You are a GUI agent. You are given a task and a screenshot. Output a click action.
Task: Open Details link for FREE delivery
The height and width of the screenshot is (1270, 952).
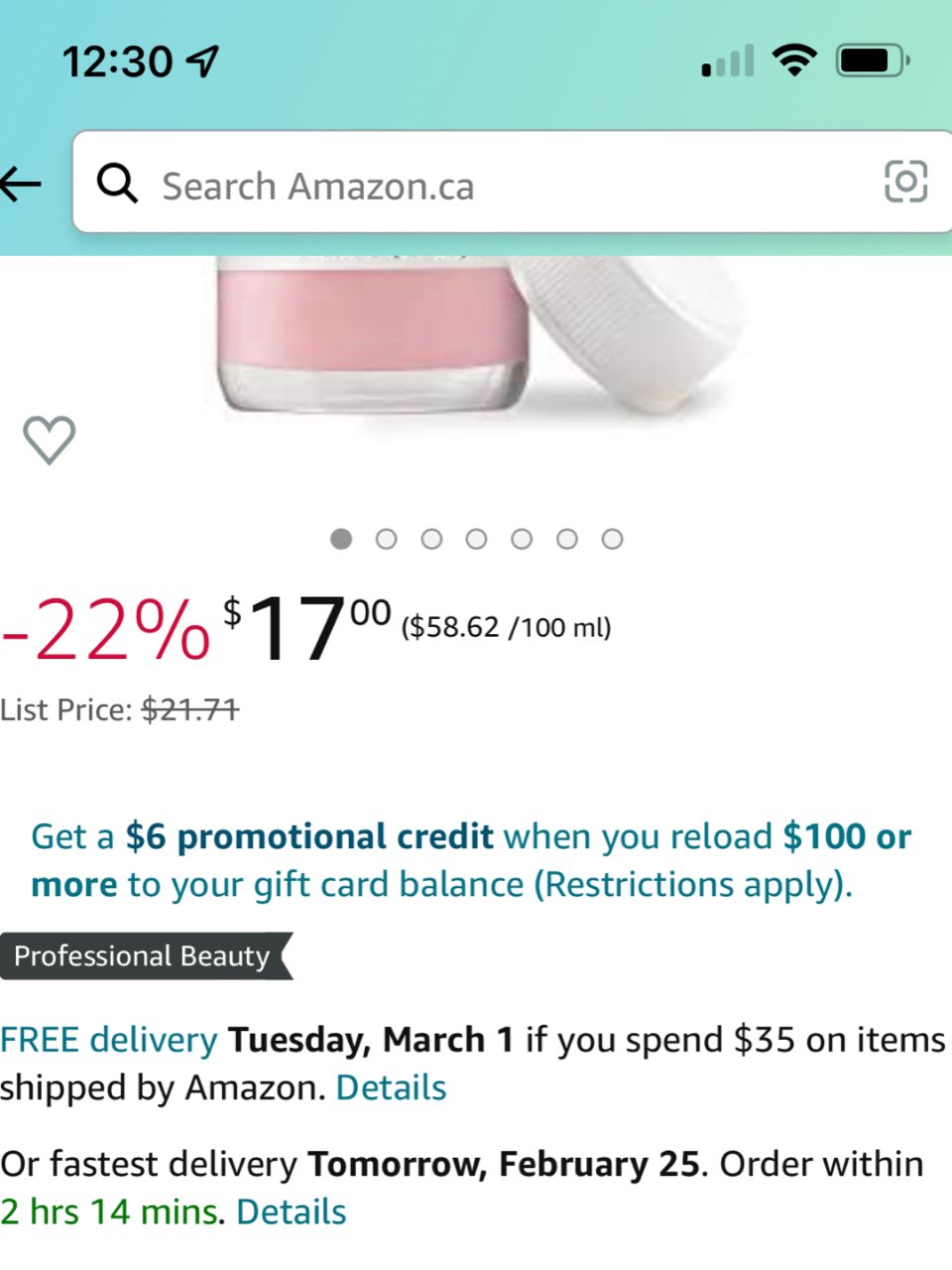click(x=391, y=1088)
